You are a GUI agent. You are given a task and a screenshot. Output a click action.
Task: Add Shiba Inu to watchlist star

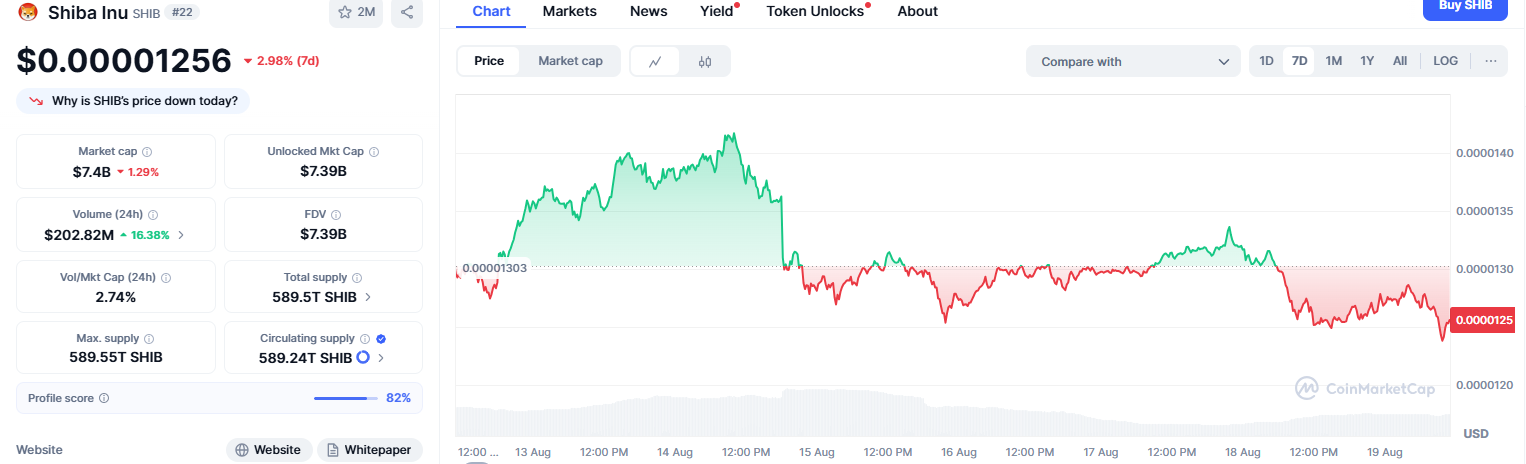(x=356, y=12)
